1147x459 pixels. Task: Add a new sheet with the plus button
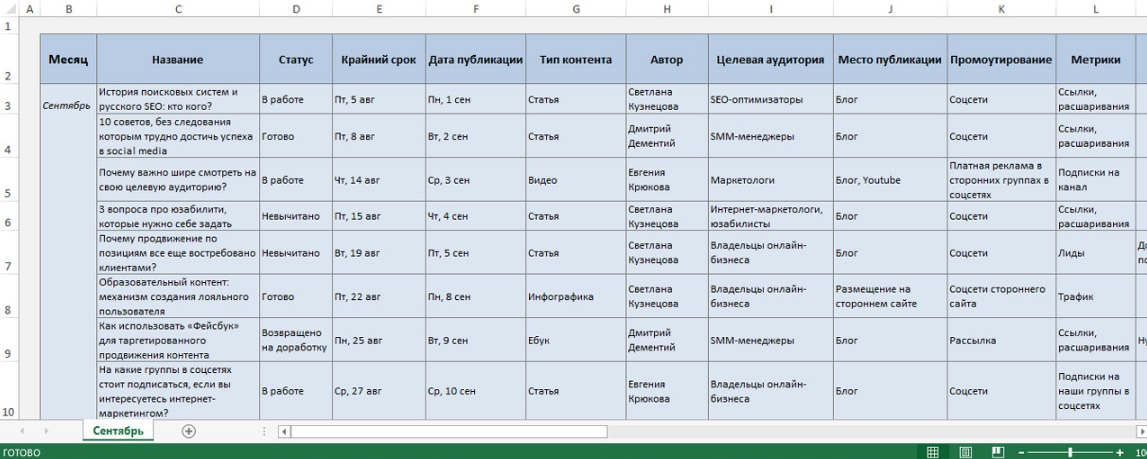[x=187, y=431]
